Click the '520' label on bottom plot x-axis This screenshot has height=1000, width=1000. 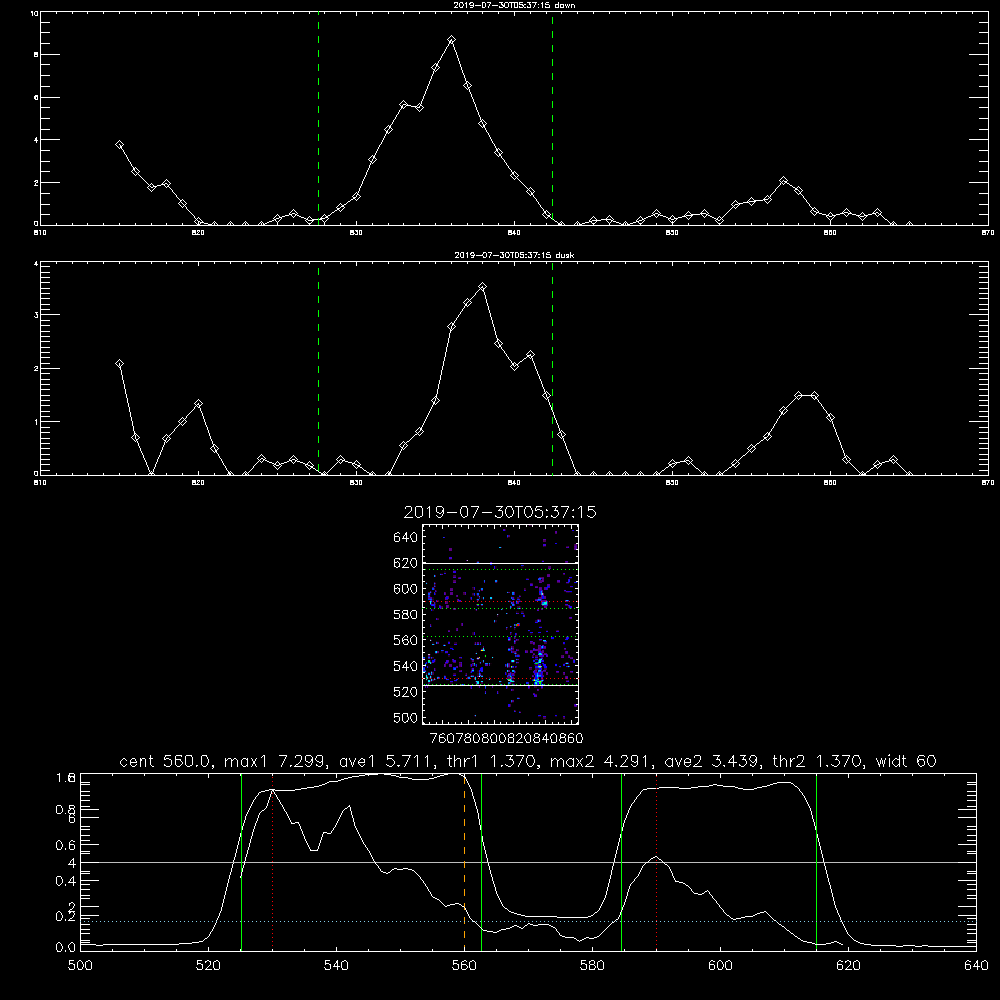tap(208, 966)
